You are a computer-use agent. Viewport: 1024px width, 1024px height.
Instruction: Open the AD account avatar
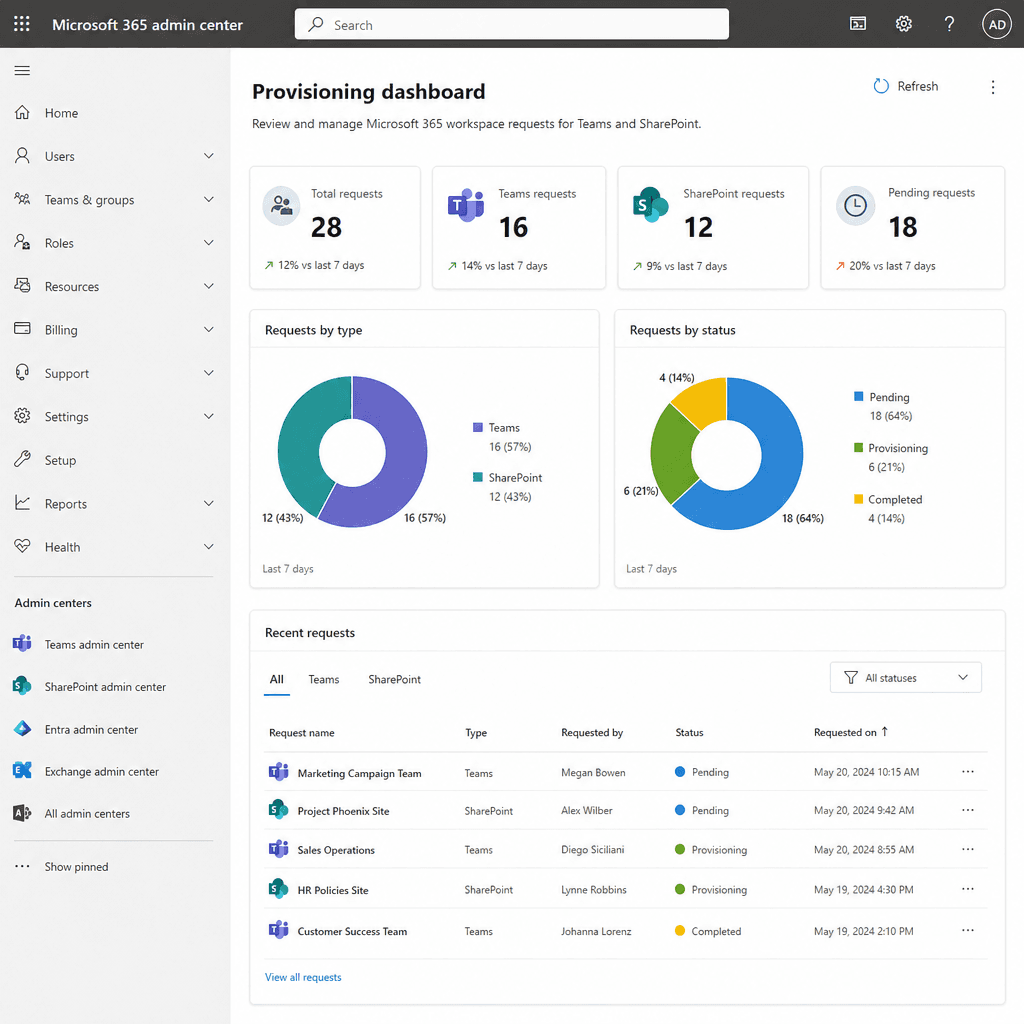[997, 24]
